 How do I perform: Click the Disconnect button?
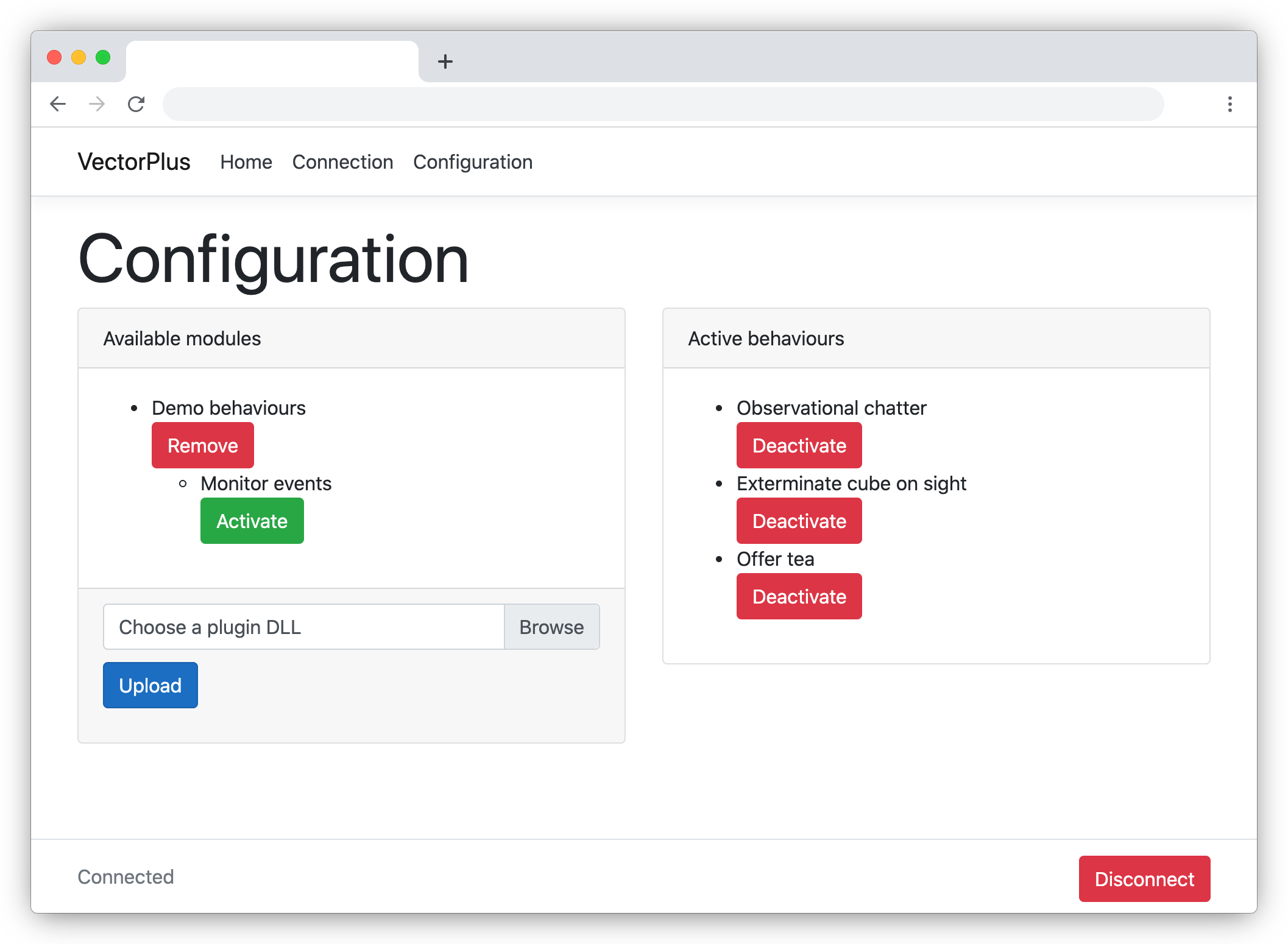click(x=1144, y=879)
